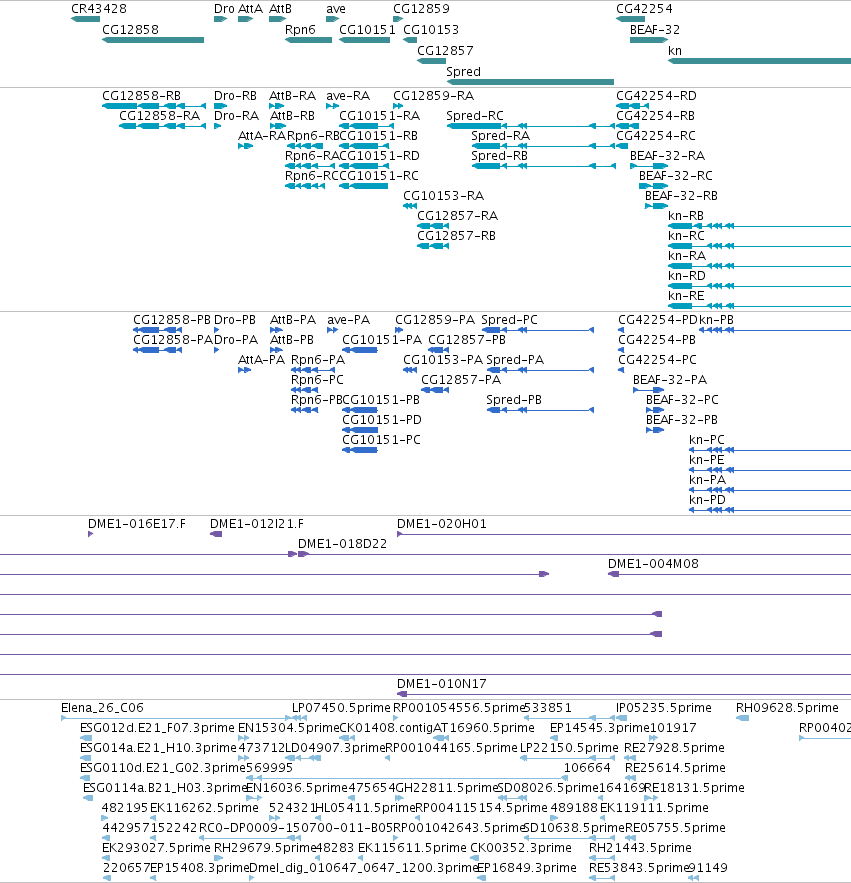Click BAC clone DME1-004M08
Viewport: 851px width, 883px height.
[653, 564]
